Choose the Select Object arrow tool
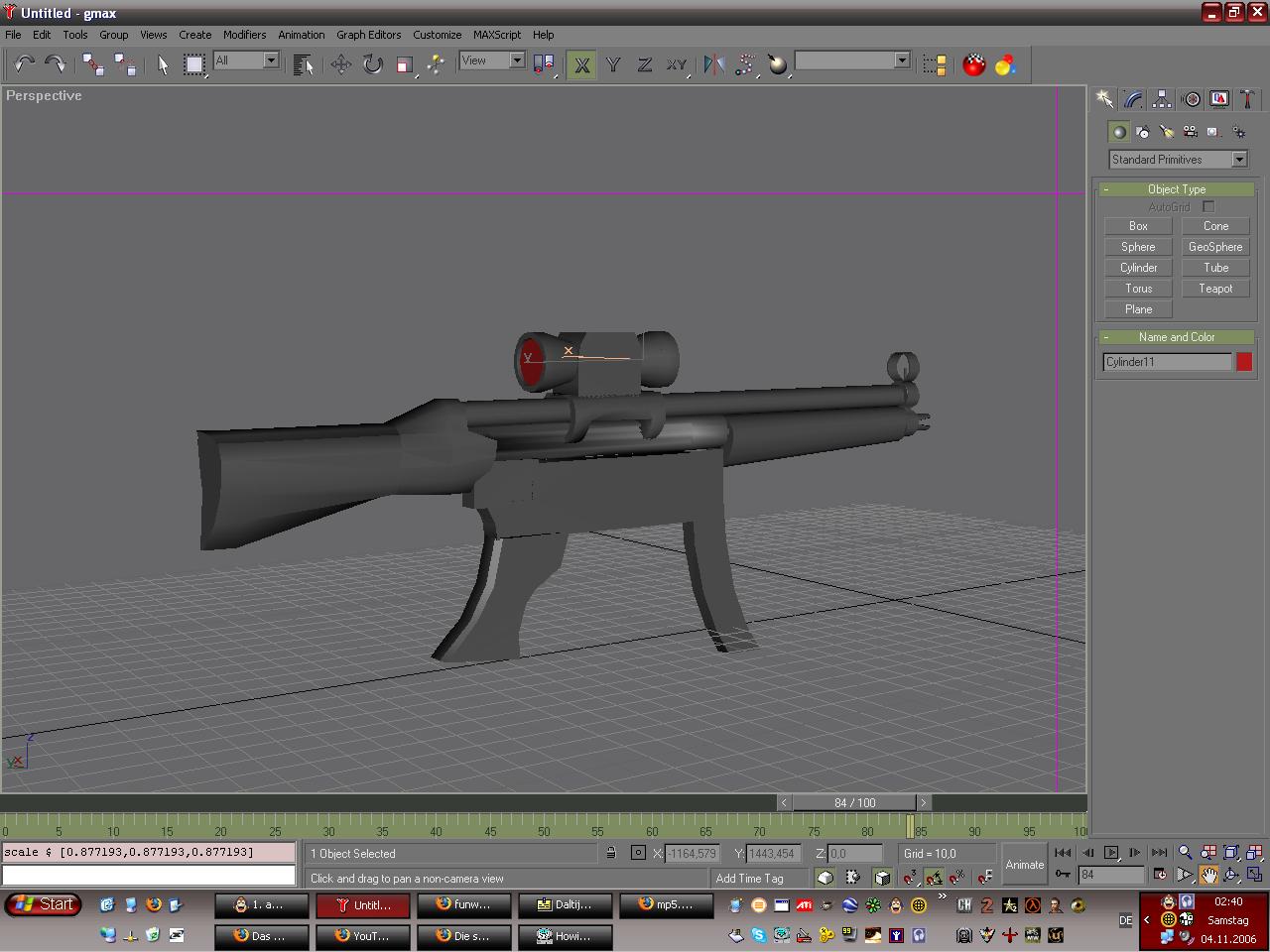Screen dimensions: 1270x952 click(163, 64)
